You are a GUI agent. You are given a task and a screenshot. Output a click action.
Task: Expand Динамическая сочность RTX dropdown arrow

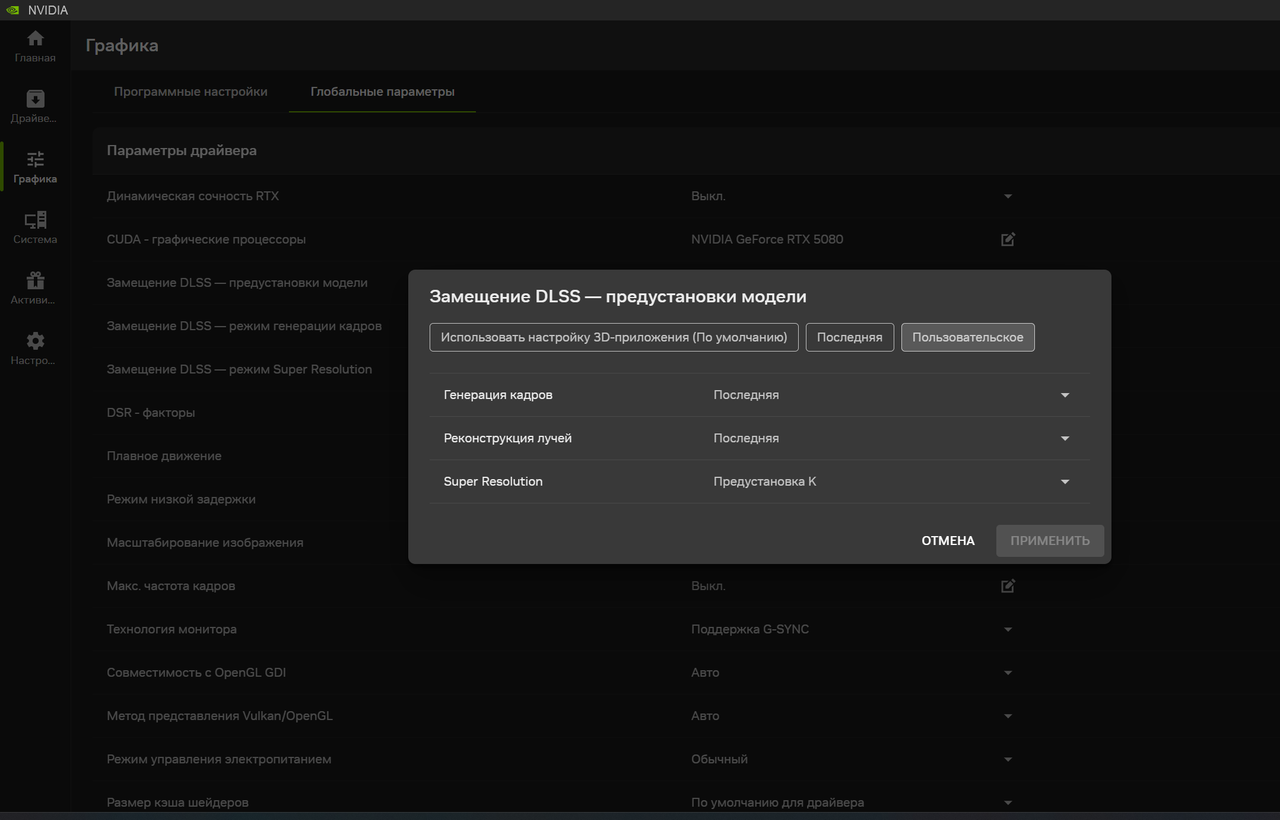pos(1008,197)
